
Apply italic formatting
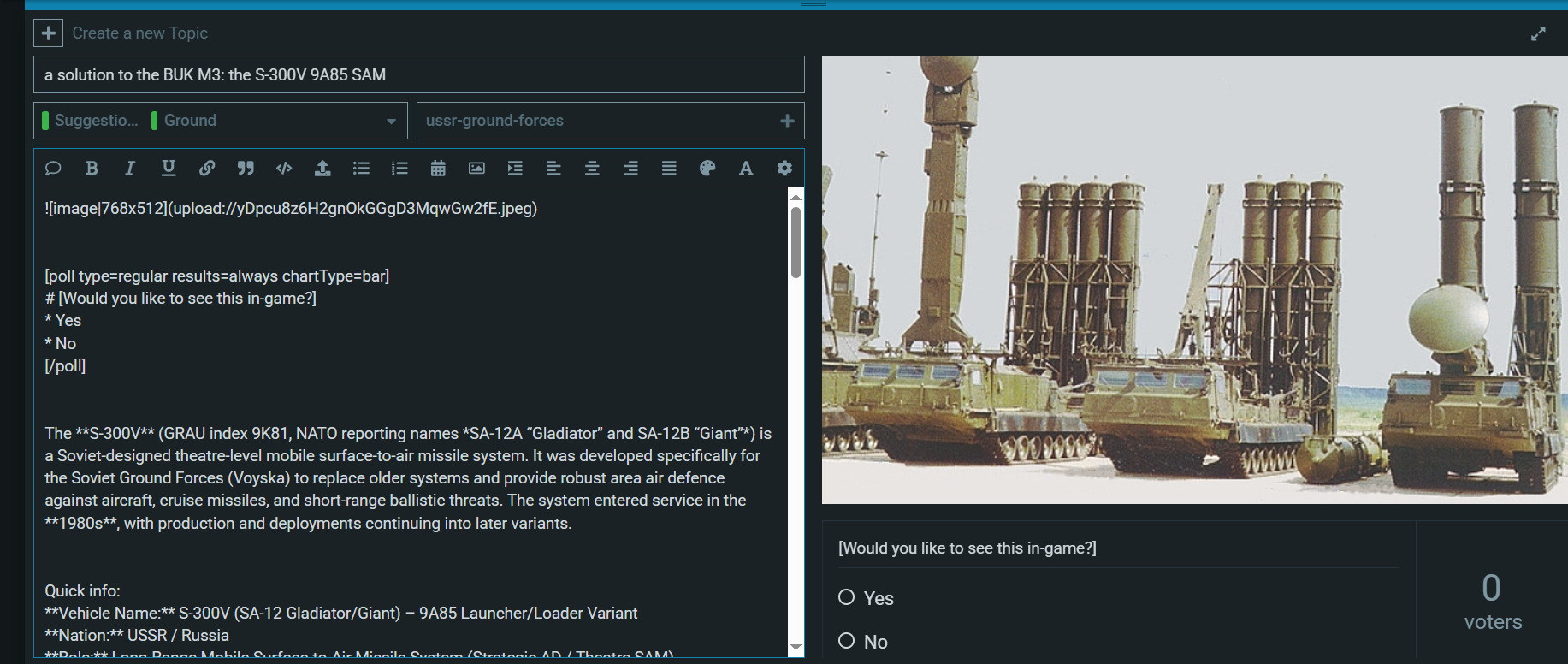click(x=130, y=169)
